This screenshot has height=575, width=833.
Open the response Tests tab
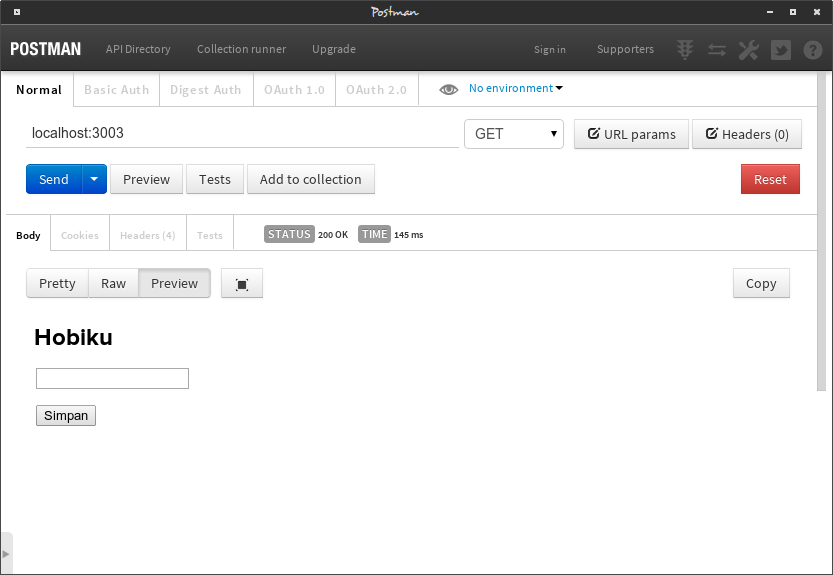[x=210, y=235]
